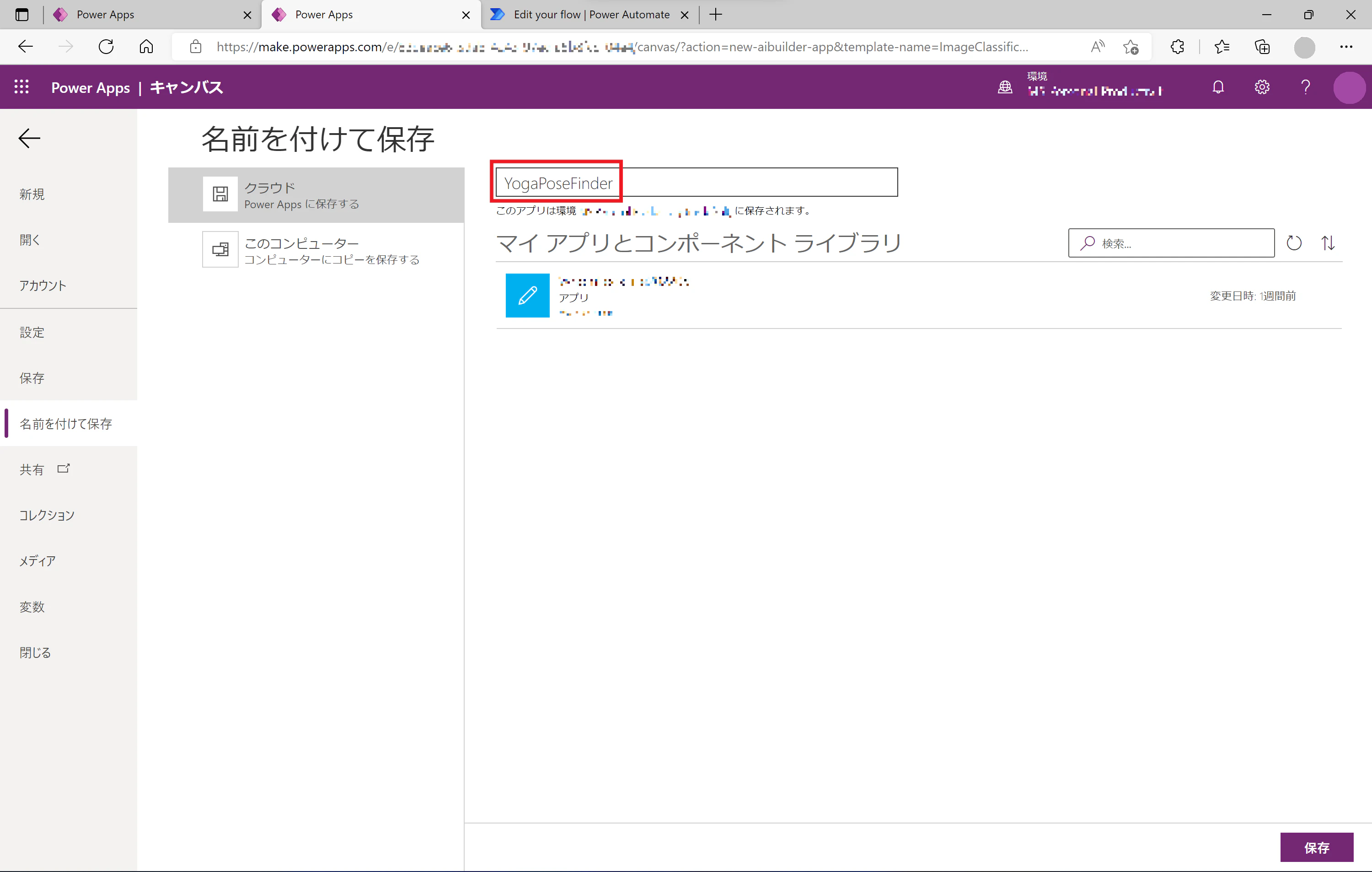Click the purple 保存 button at the bottom
Viewport: 1372px width, 872px height.
coord(1317,847)
